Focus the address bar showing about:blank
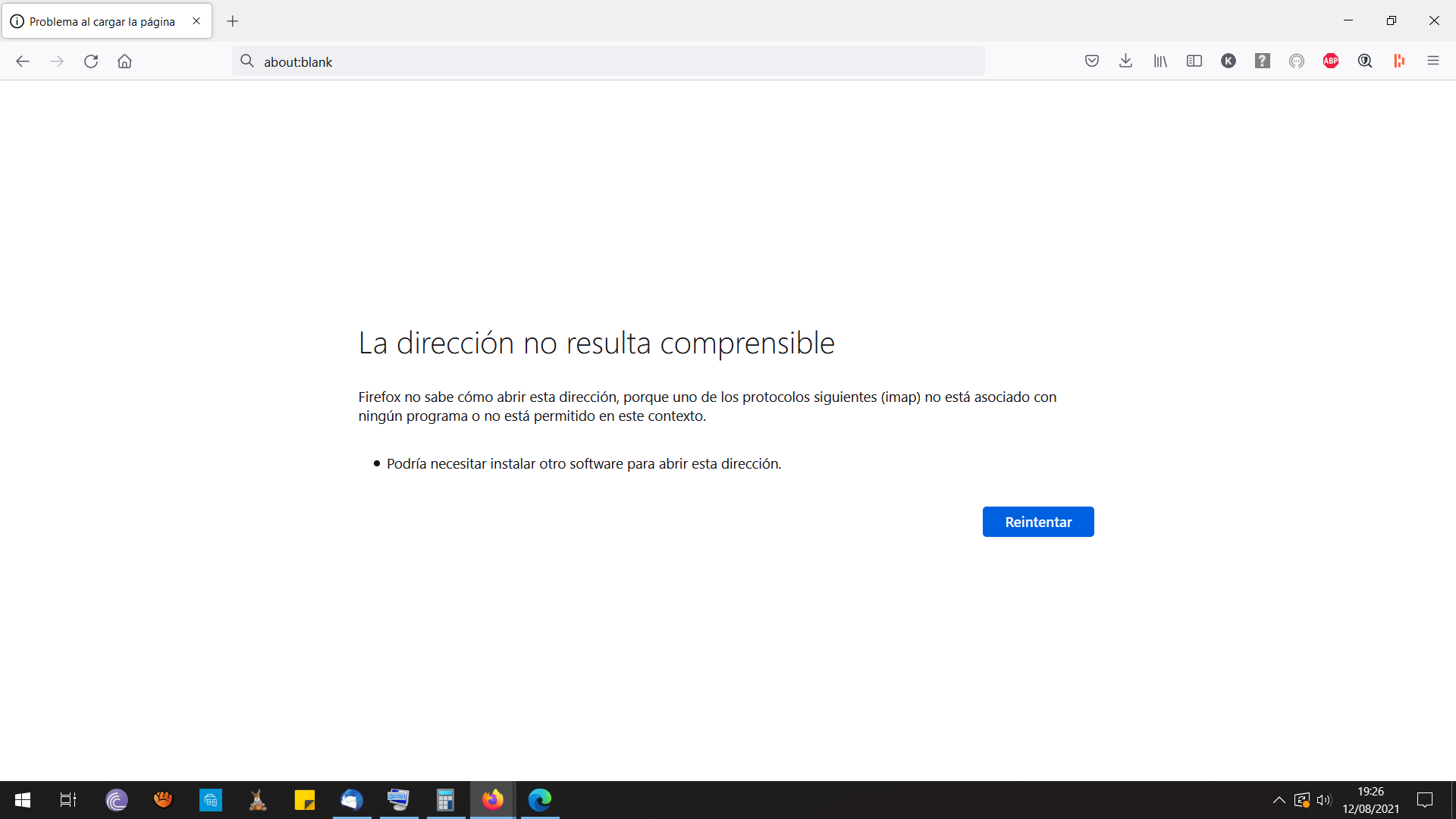The width and height of the screenshot is (1456, 819). coord(608,61)
